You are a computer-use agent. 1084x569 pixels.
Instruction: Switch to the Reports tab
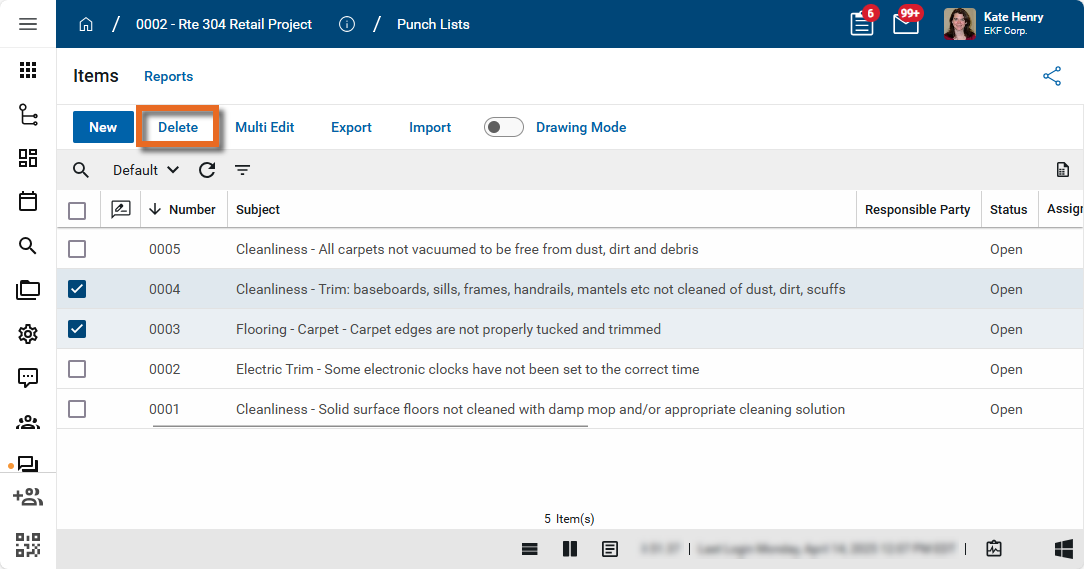coord(168,76)
